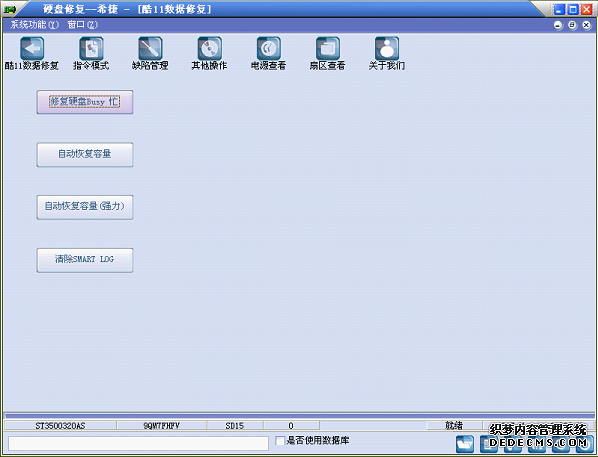Click the open-folder icon in bottom bar
The image size is (598, 457).
465,444
